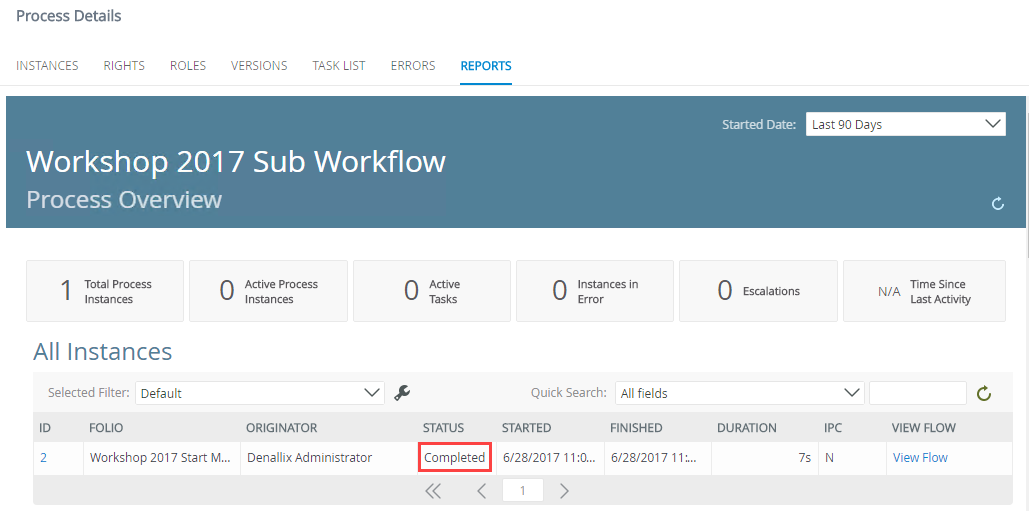Click the Instances in Error card
Screen dimensions: 1029x511
(595, 291)
